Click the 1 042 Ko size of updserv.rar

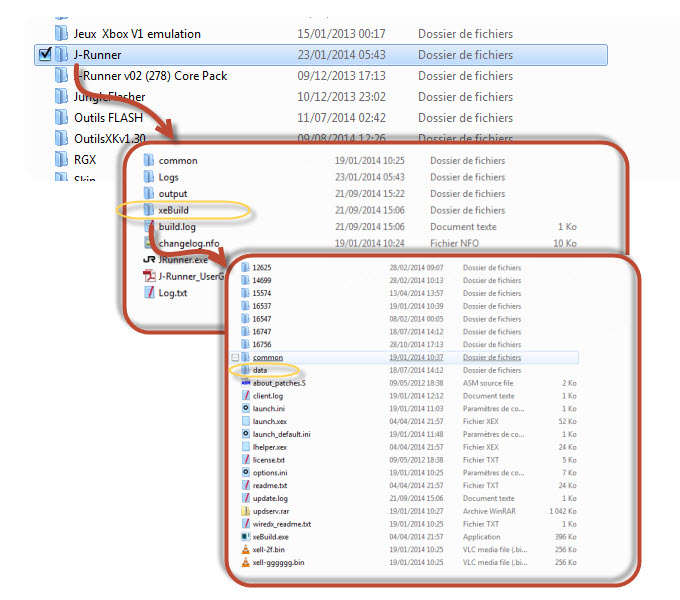562,511
